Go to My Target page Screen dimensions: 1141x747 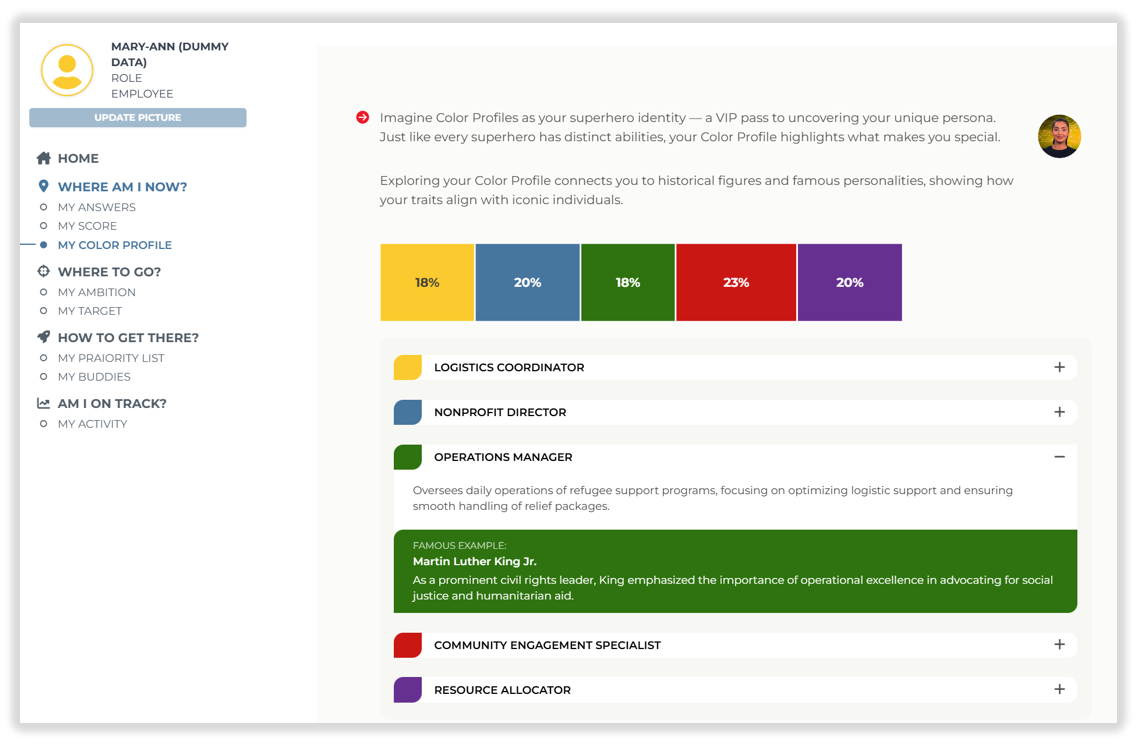pyautogui.click(x=90, y=311)
